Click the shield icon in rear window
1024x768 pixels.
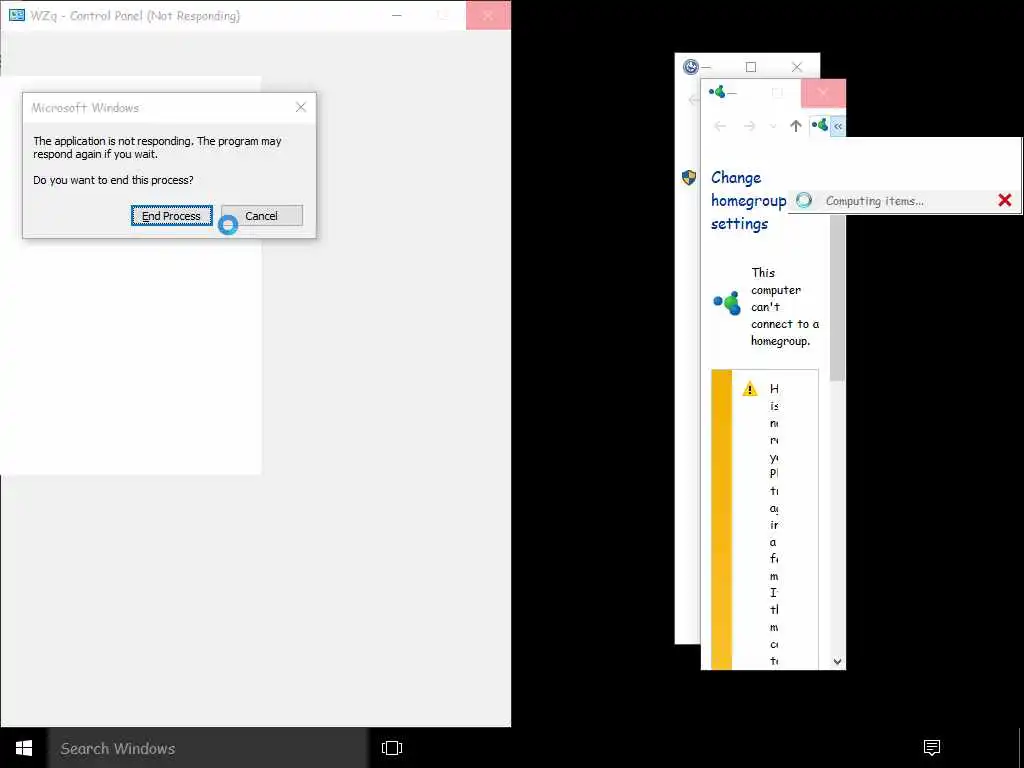point(689,177)
